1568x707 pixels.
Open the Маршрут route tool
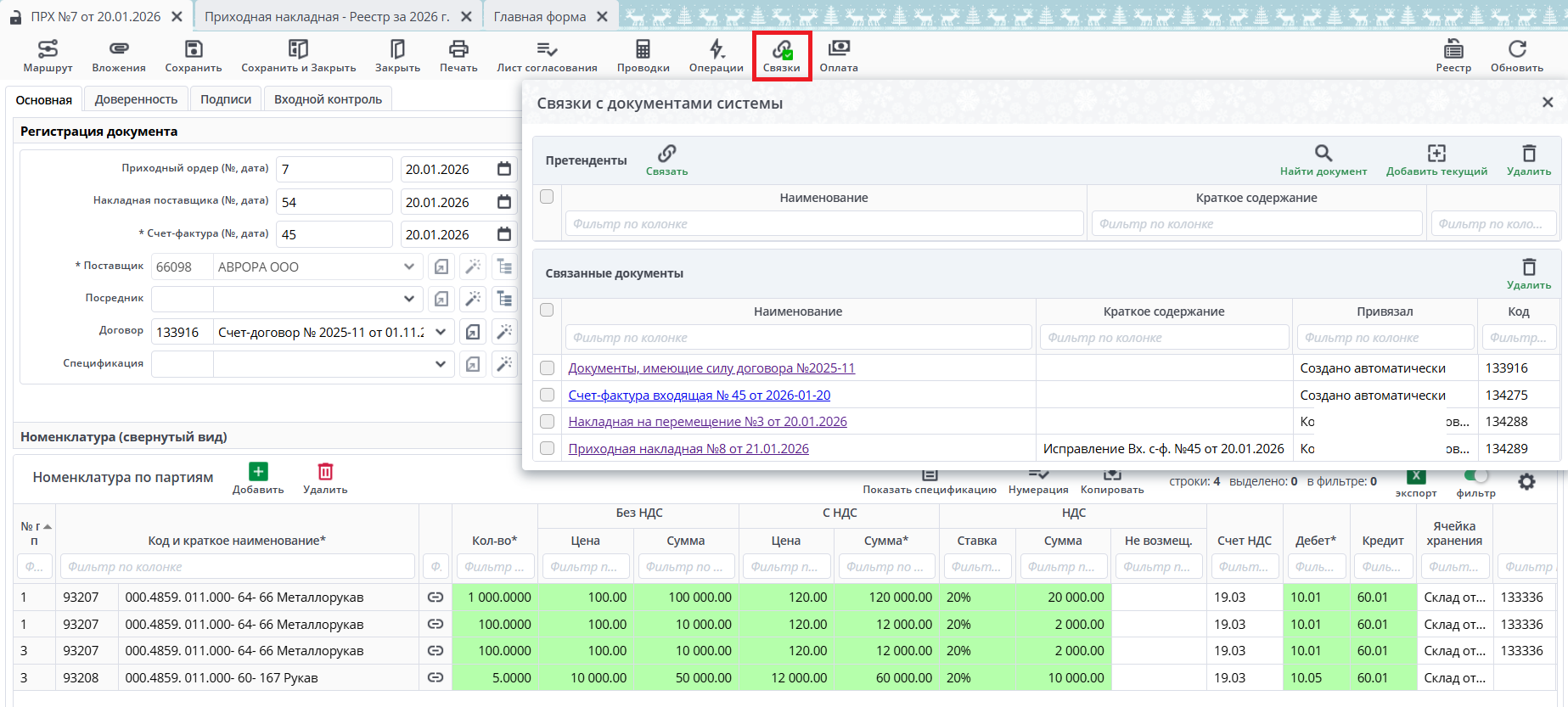[48, 50]
